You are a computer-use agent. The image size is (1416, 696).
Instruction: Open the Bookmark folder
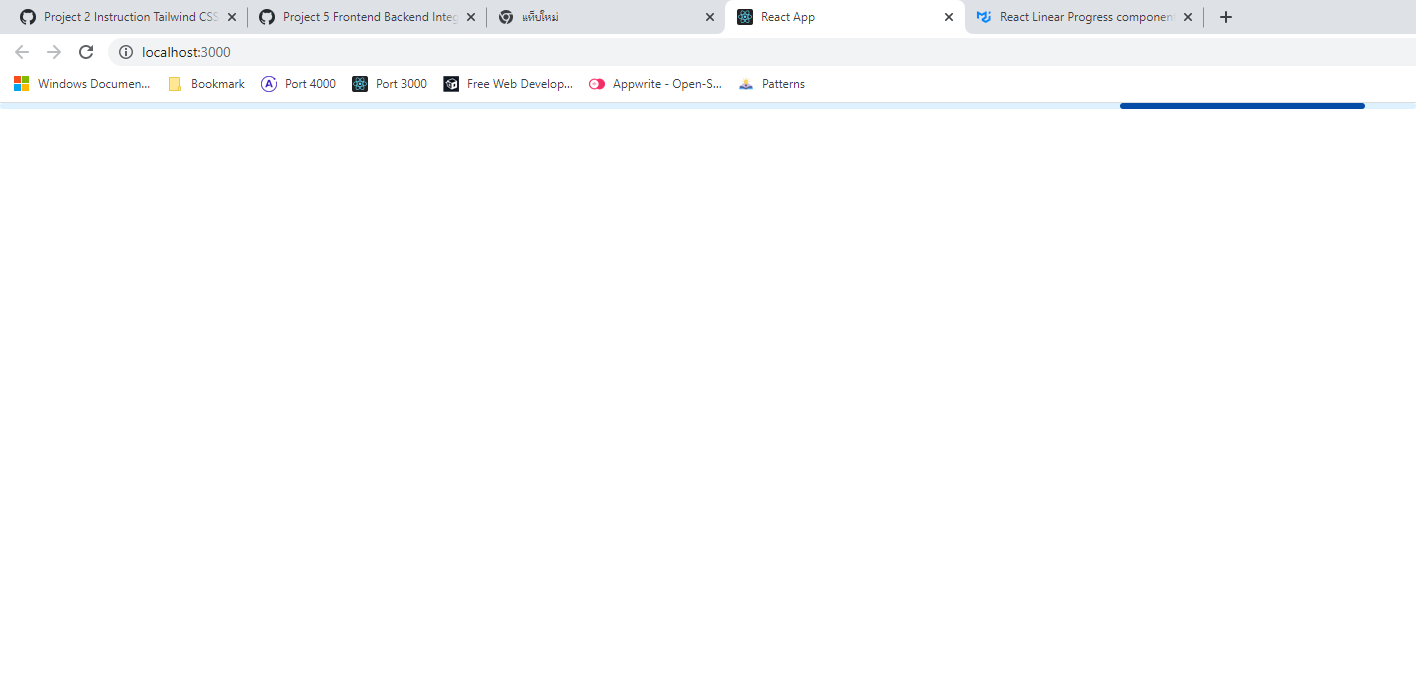point(206,84)
